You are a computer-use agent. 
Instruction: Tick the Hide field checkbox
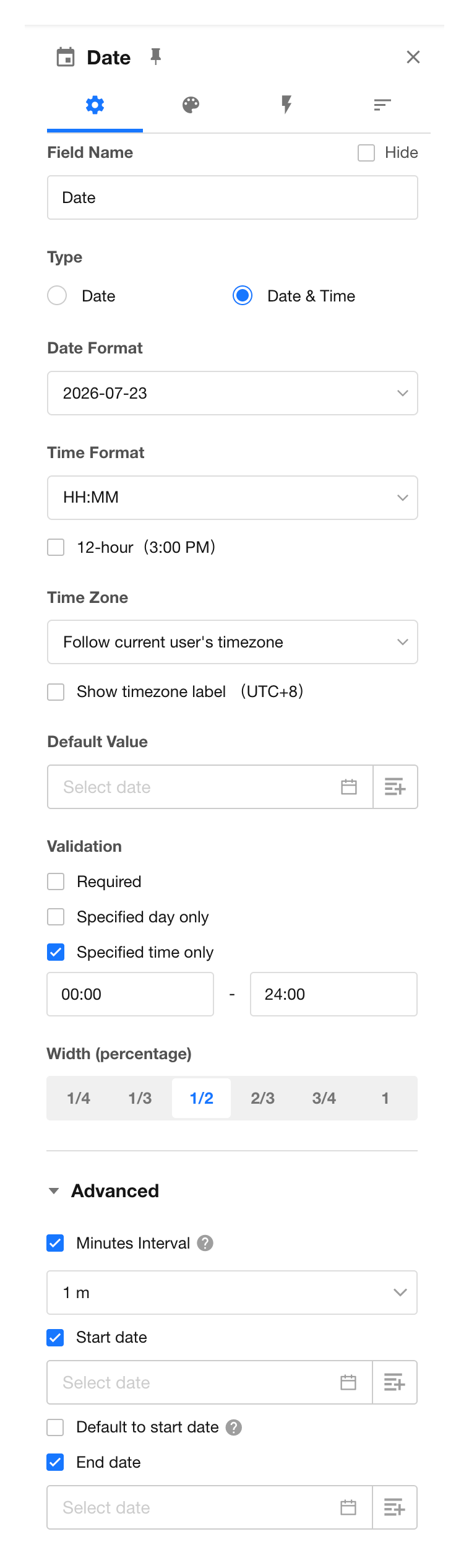click(366, 153)
